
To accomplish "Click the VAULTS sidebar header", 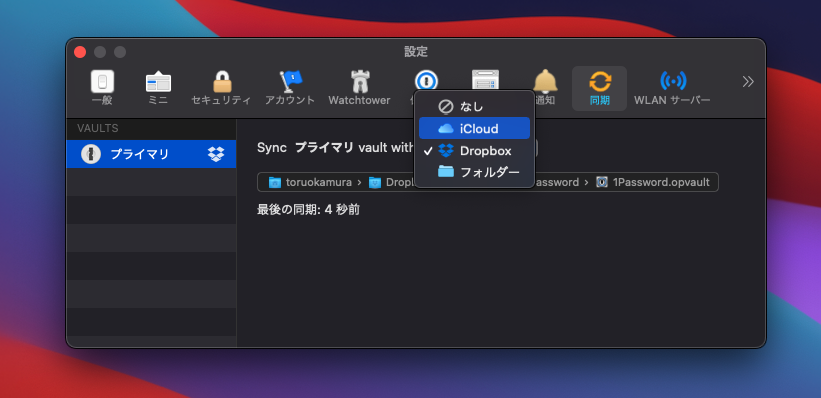I will (98, 128).
